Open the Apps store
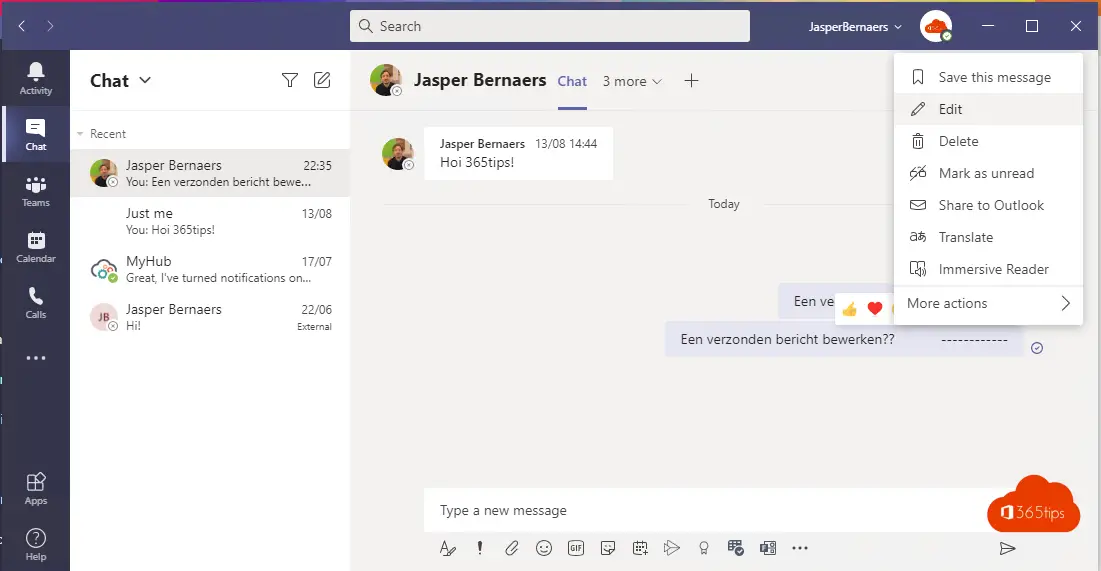Image resolution: width=1101 pixels, height=571 pixels. point(36,489)
